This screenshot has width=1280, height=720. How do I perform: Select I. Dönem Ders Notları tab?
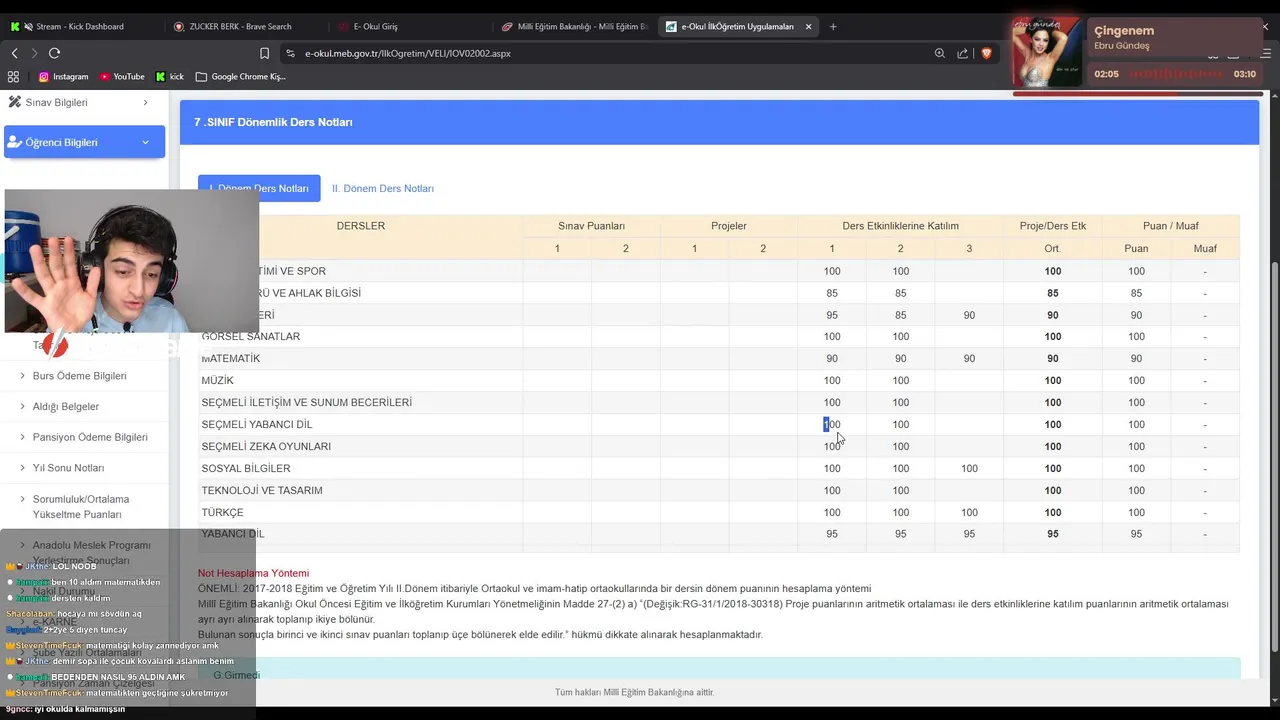point(259,188)
